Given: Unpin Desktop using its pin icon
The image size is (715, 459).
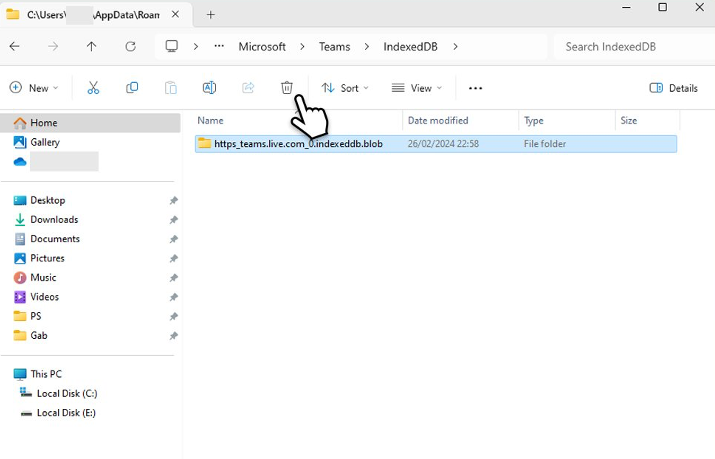Looking at the screenshot, I should [x=173, y=201].
